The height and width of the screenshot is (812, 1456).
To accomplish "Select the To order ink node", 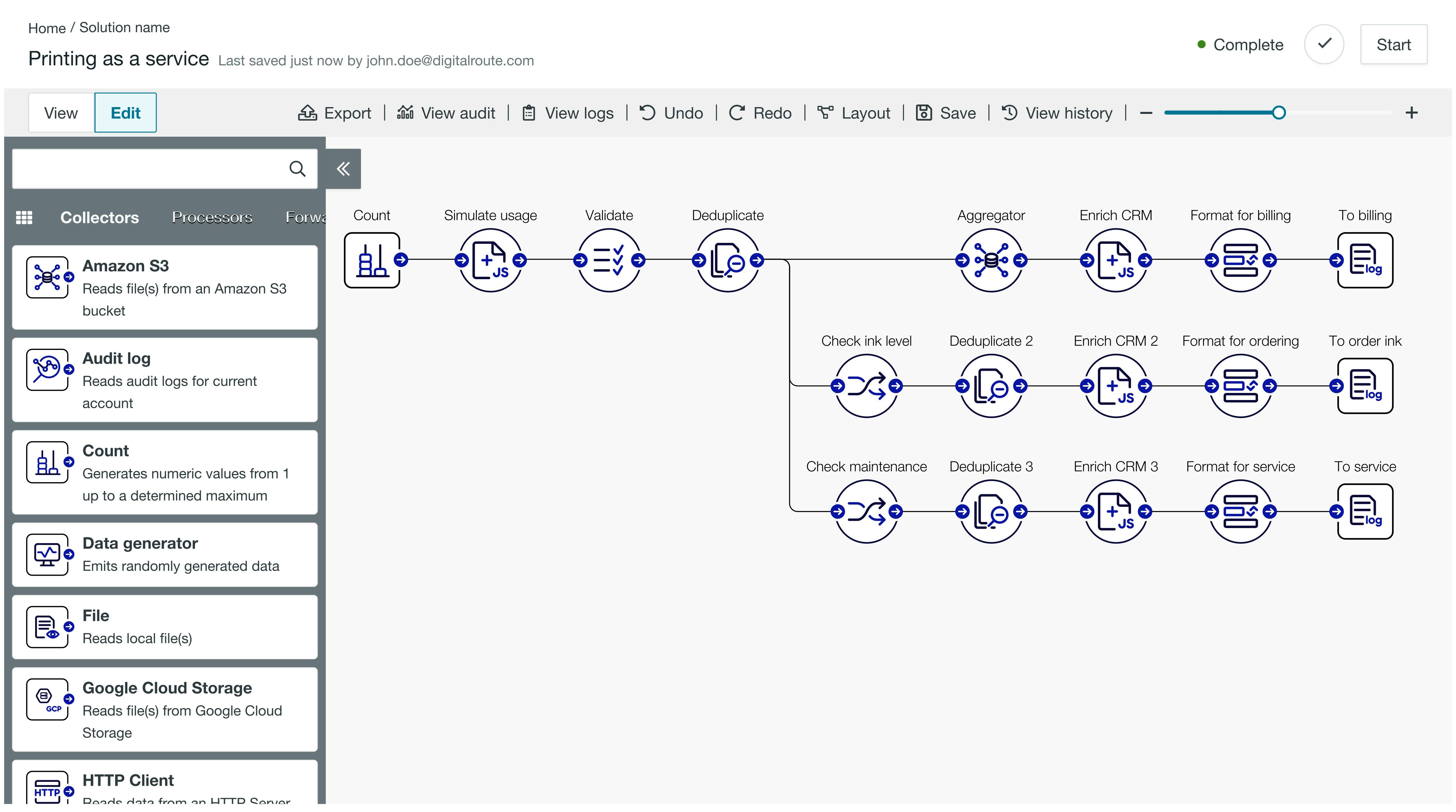I will coord(1365,386).
